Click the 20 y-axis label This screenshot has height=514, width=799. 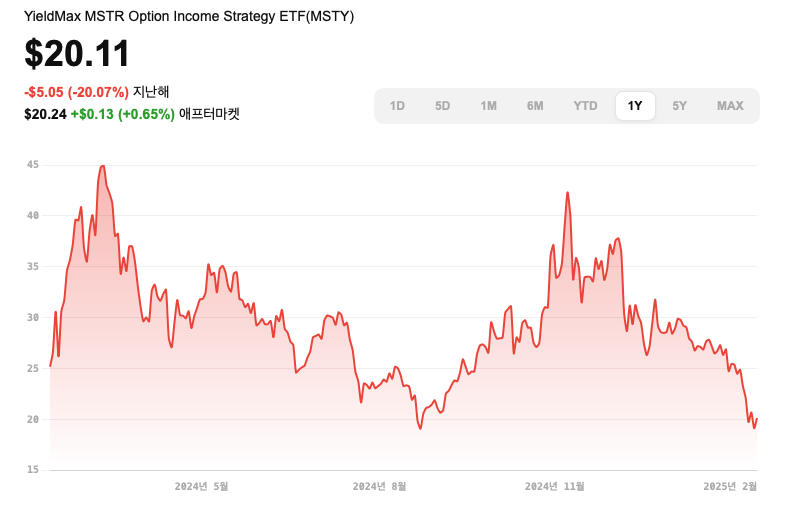click(x=33, y=419)
